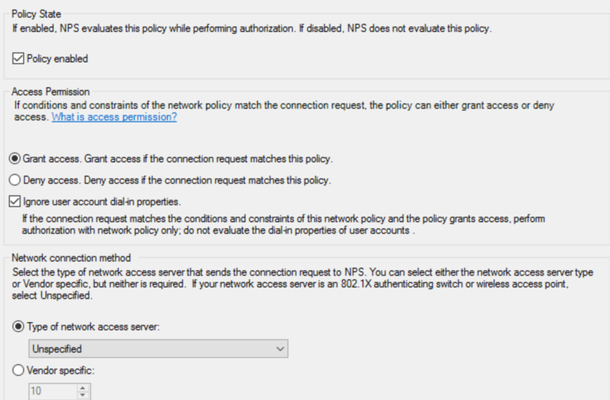The height and width of the screenshot is (400, 610).
Task: Click the 'Policy enabled' label text
Action: (x=57, y=59)
